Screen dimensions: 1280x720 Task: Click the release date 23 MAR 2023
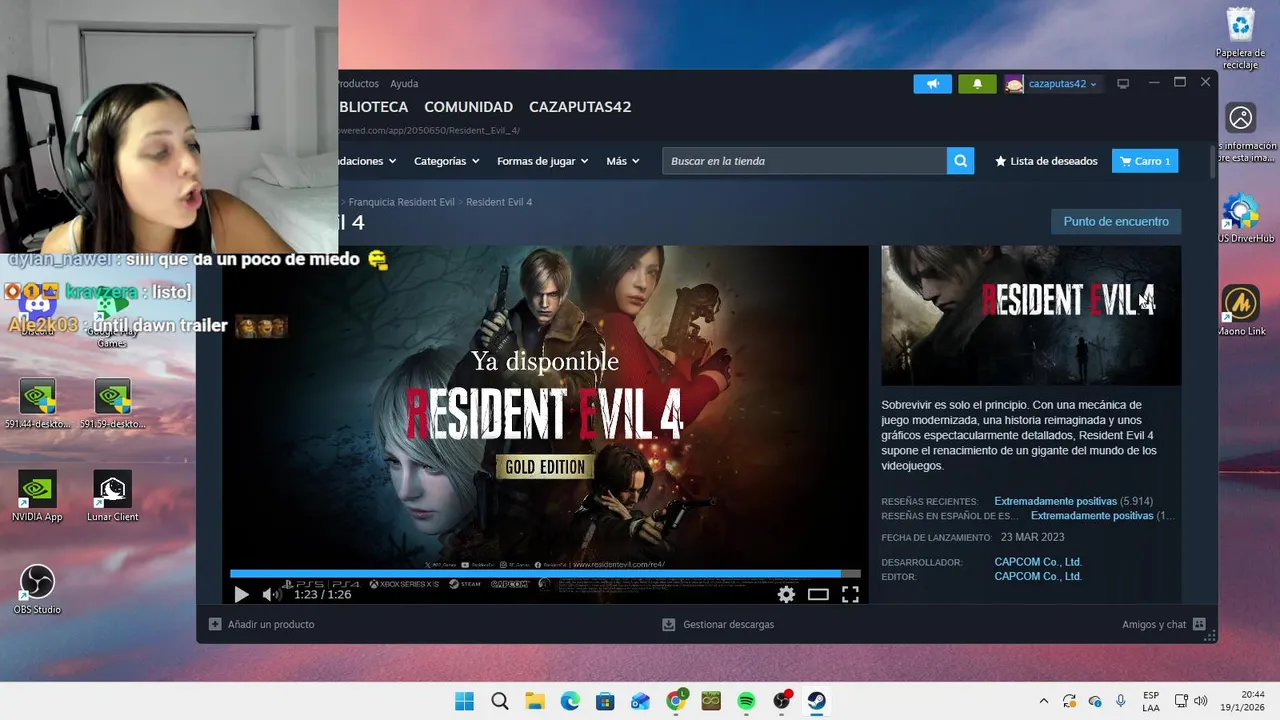[1032, 537]
